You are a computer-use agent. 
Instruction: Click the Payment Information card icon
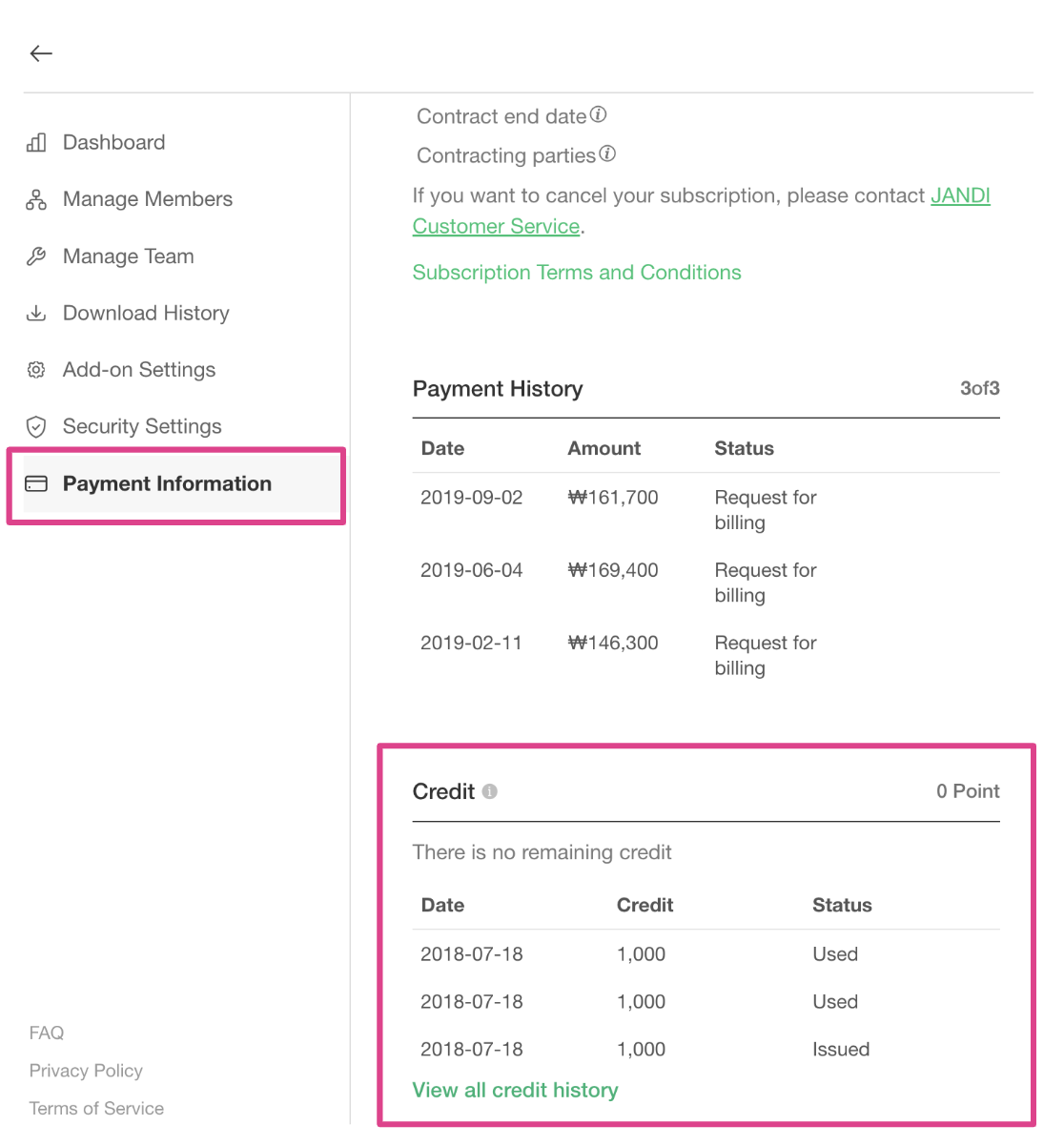tap(36, 484)
